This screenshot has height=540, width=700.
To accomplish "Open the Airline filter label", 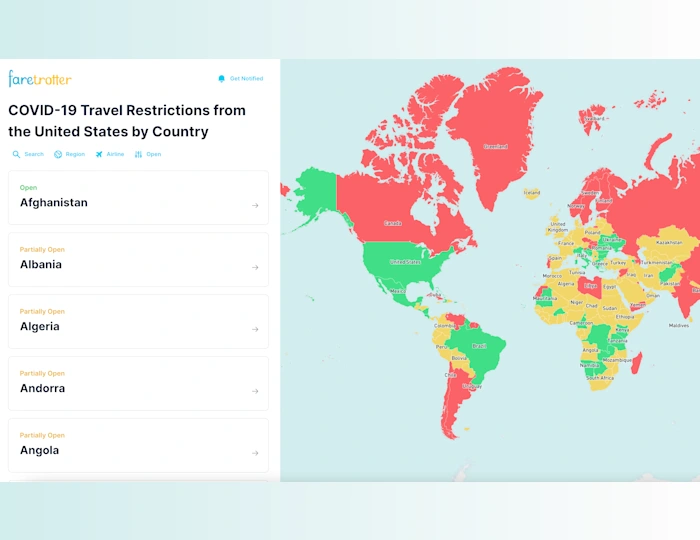I will pos(115,154).
